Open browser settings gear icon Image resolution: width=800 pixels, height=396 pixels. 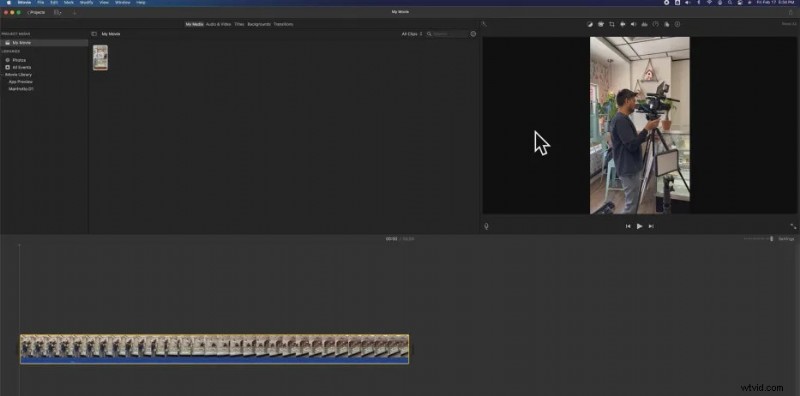tap(473, 34)
